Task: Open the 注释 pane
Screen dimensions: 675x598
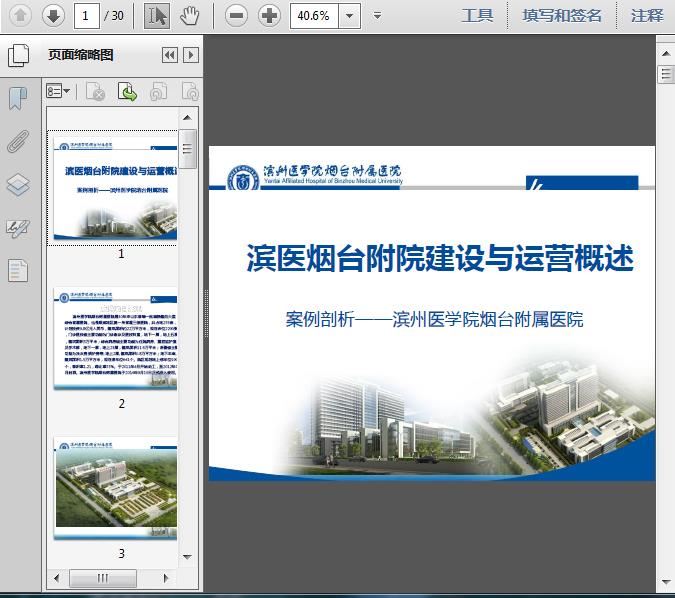Action: (x=647, y=16)
